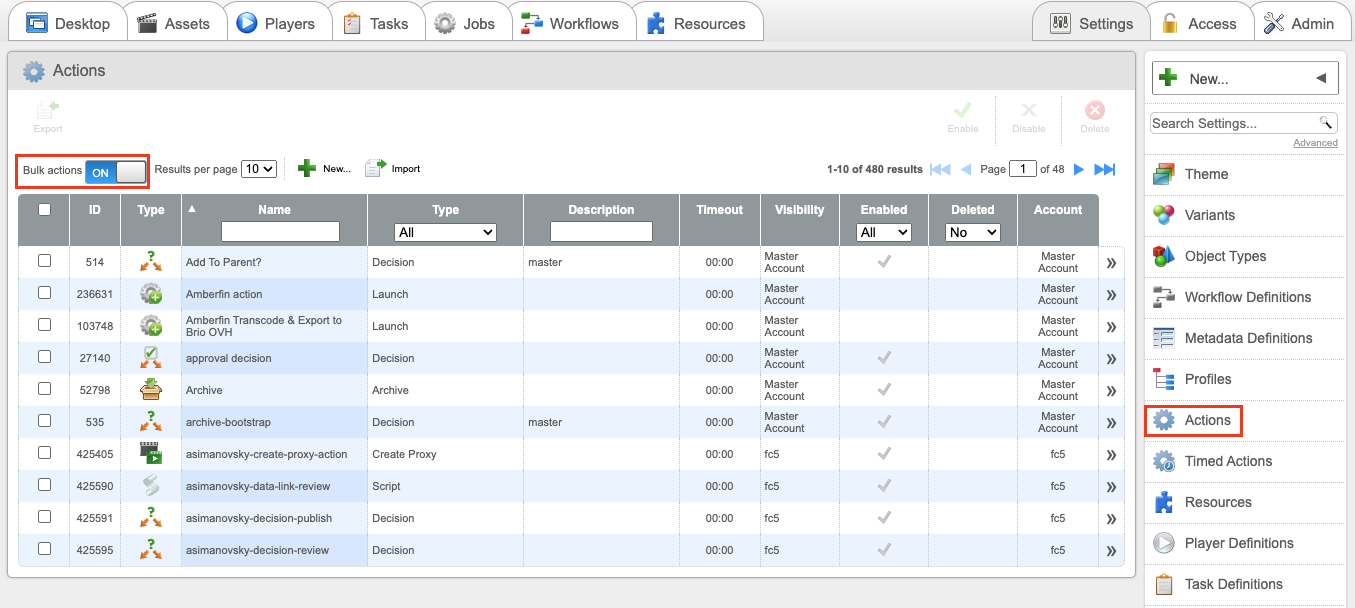
Task: Toggle the Bulk actions ON switch
Action: [116, 172]
